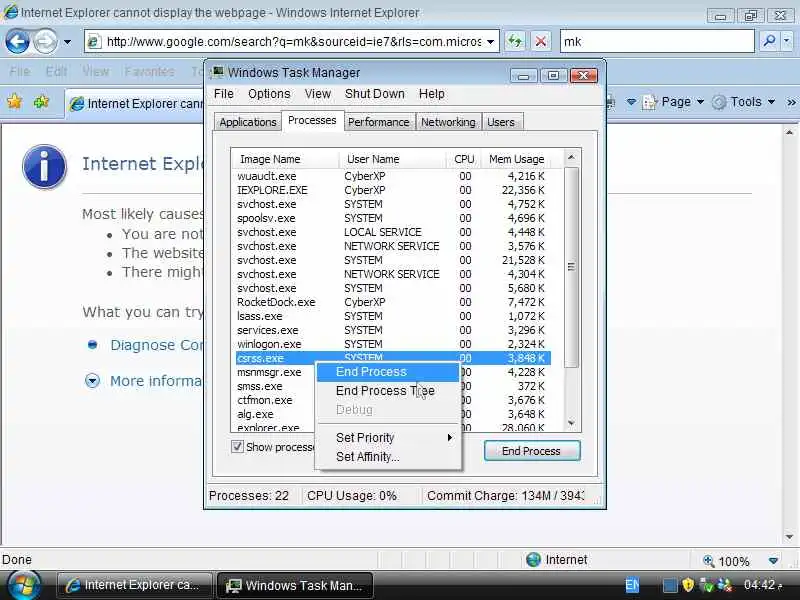The height and width of the screenshot is (600, 800).
Task: Open Task Manager Options menu
Action: tap(269, 94)
